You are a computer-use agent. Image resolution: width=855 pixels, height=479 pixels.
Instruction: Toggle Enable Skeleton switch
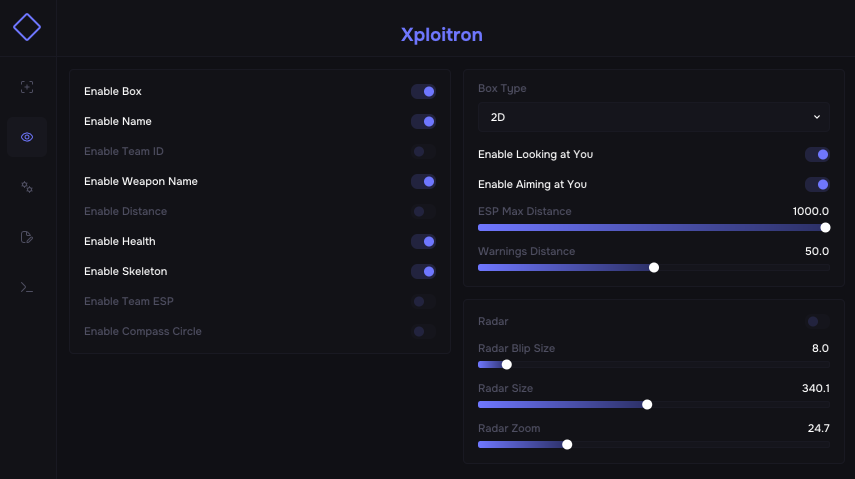423,272
